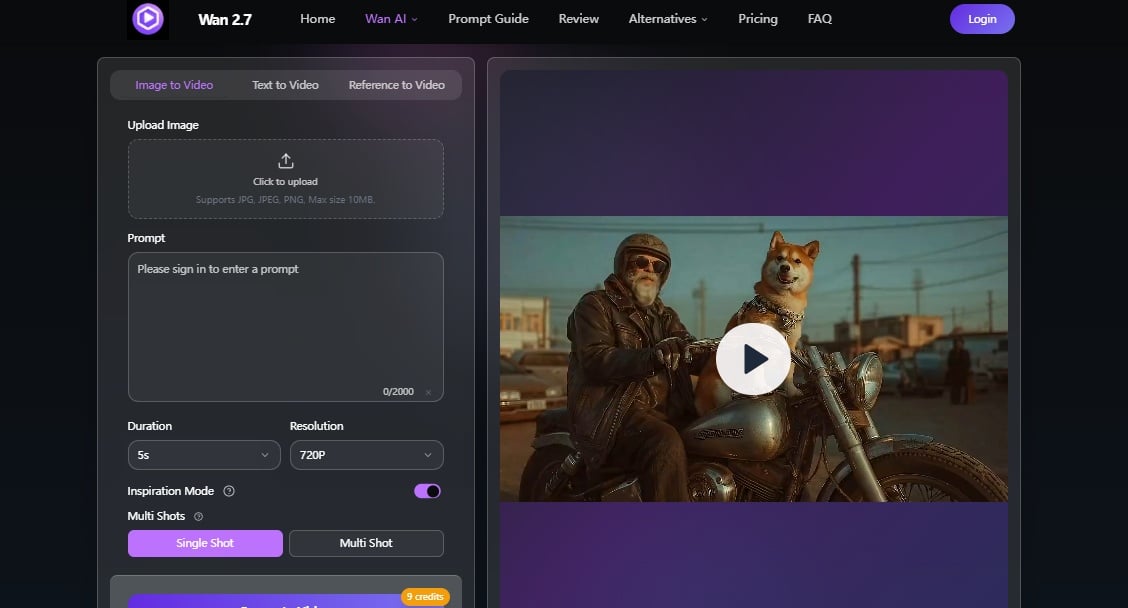Disable Inspiration Mode
The height and width of the screenshot is (608, 1128).
(x=427, y=491)
